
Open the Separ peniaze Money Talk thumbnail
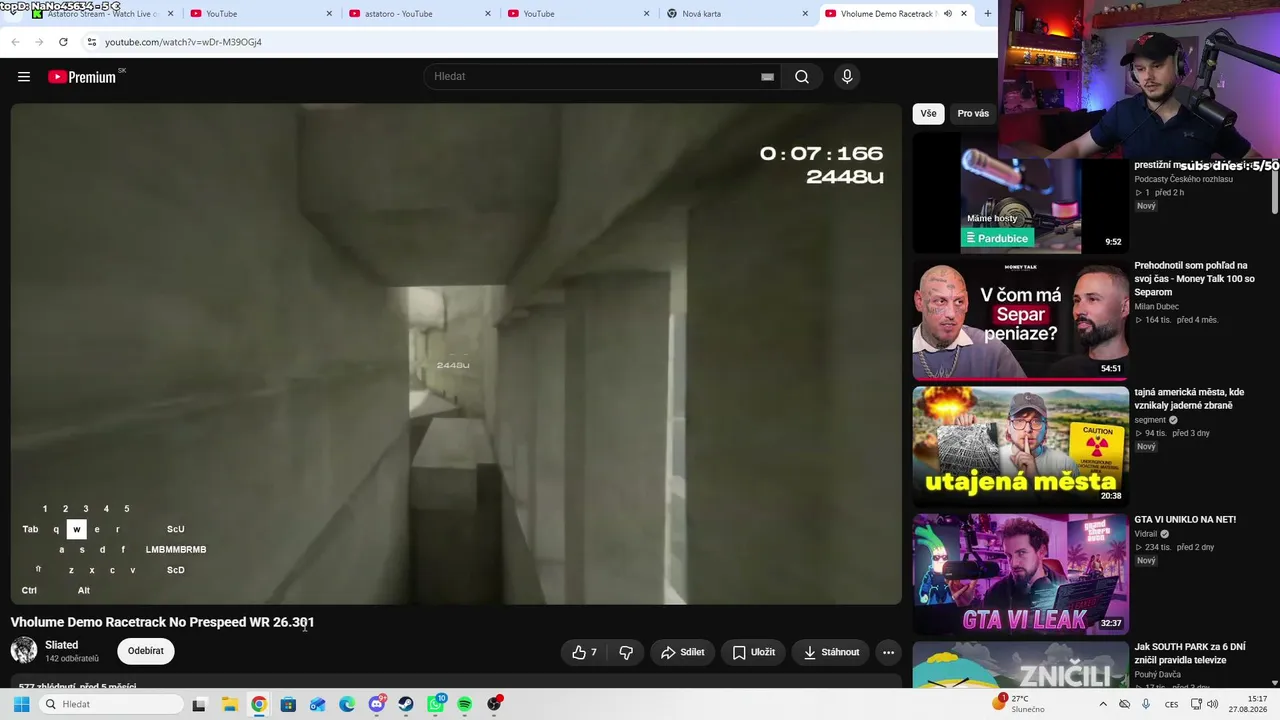pos(1020,320)
